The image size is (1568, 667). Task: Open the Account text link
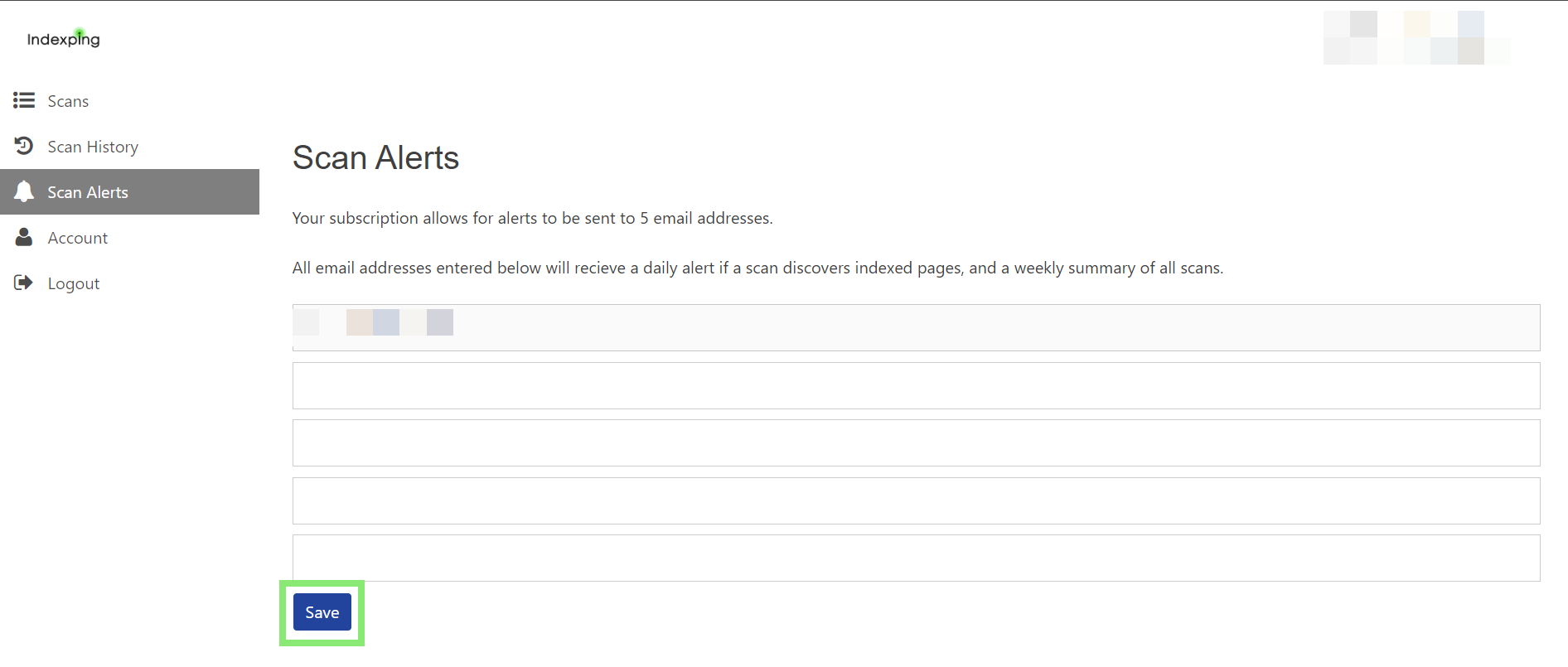point(78,238)
